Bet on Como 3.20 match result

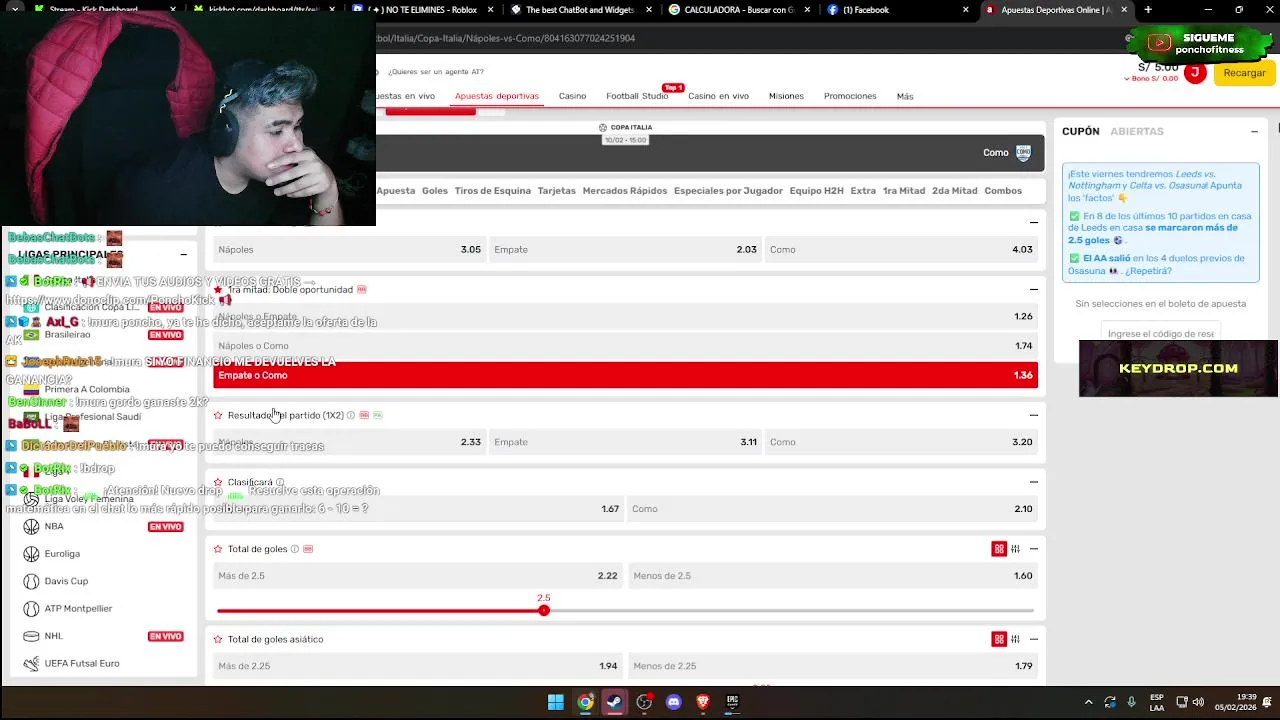[x=901, y=442]
